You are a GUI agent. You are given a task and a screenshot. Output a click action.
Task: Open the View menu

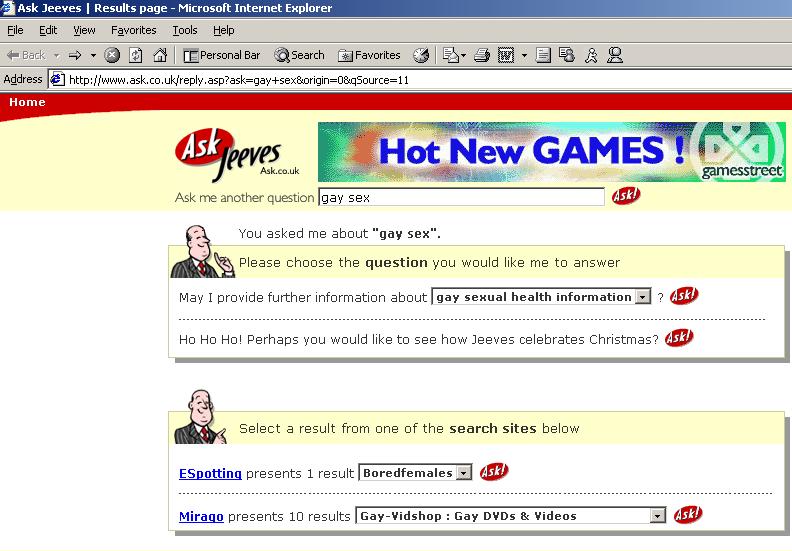click(x=84, y=30)
